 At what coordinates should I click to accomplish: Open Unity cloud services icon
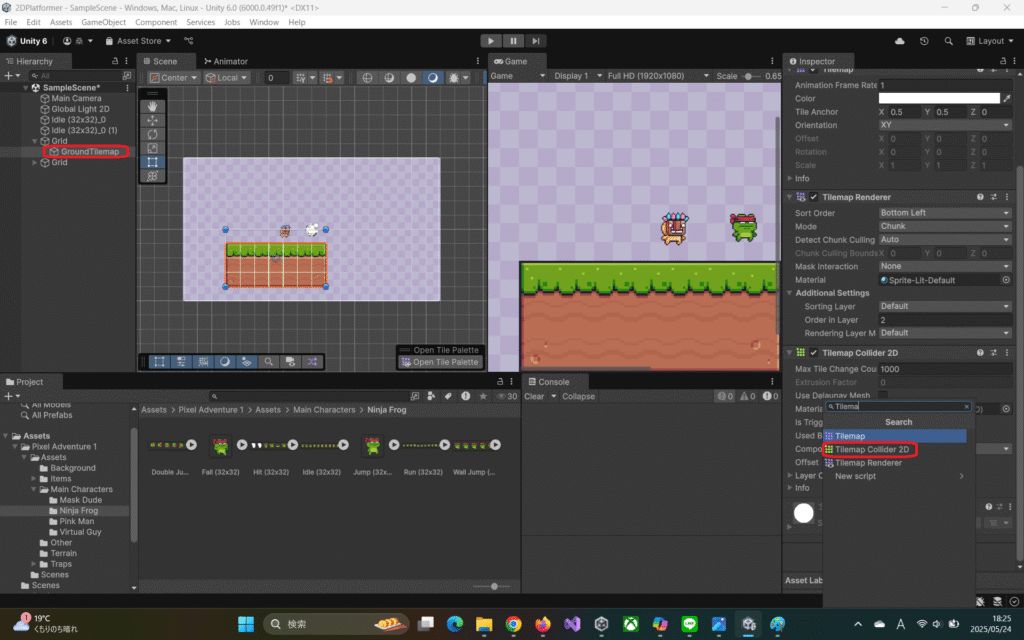[x=899, y=40]
